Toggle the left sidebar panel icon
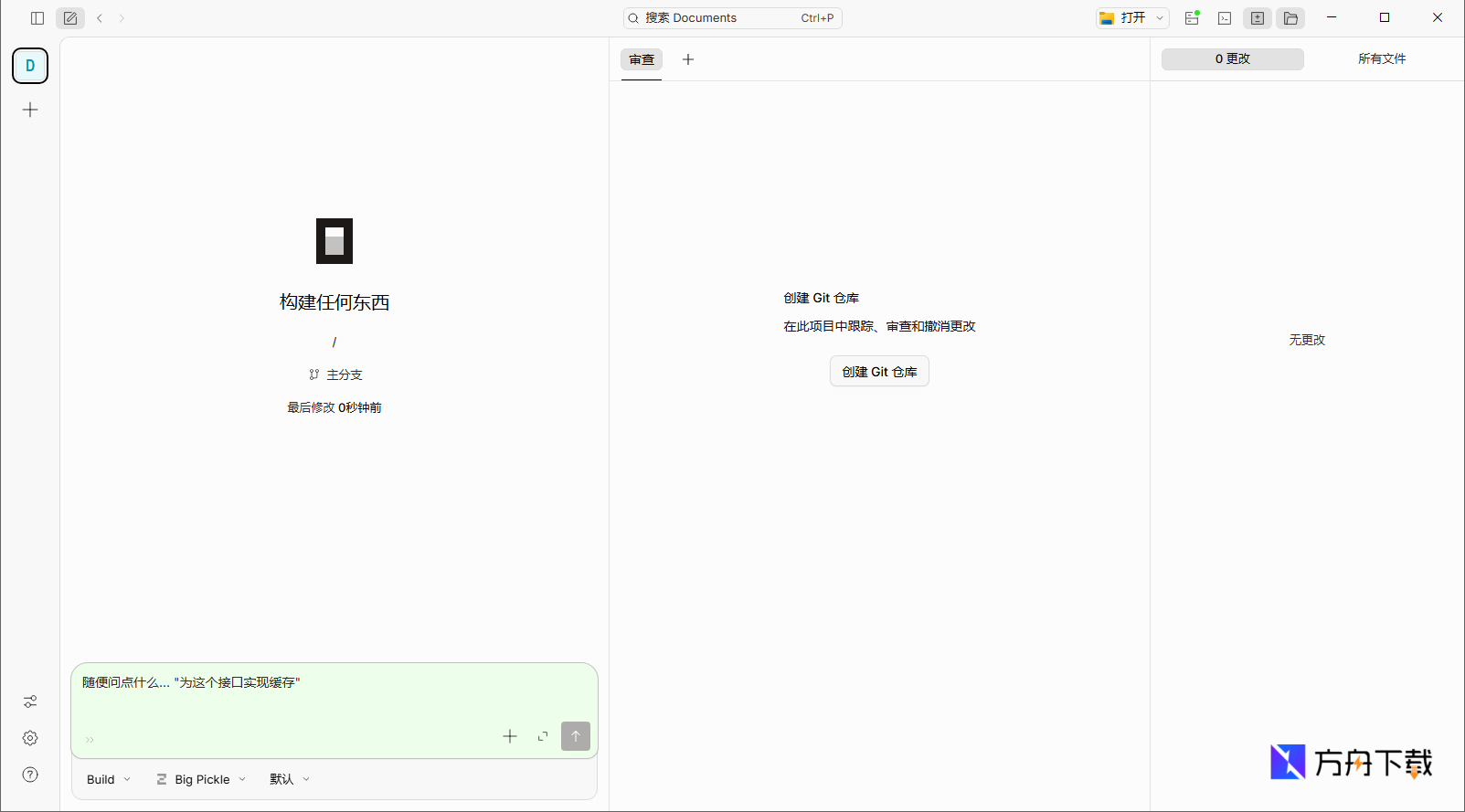The image size is (1465, 812). tap(37, 18)
